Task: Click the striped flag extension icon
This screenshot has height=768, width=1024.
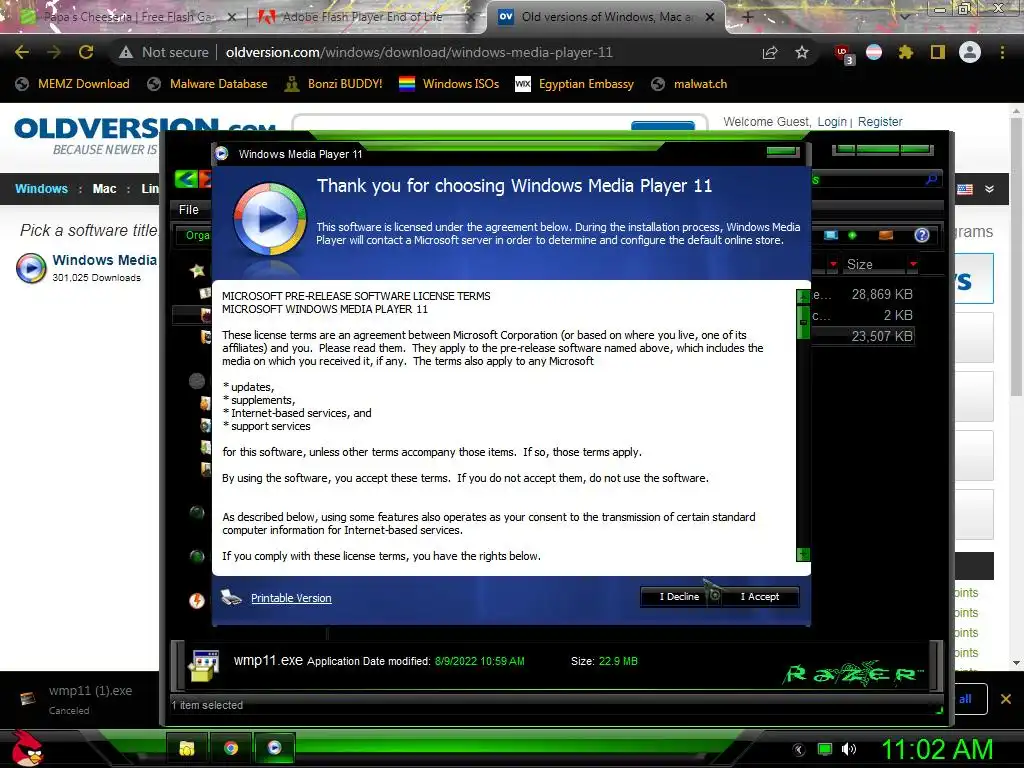Action: click(x=874, y=52)
